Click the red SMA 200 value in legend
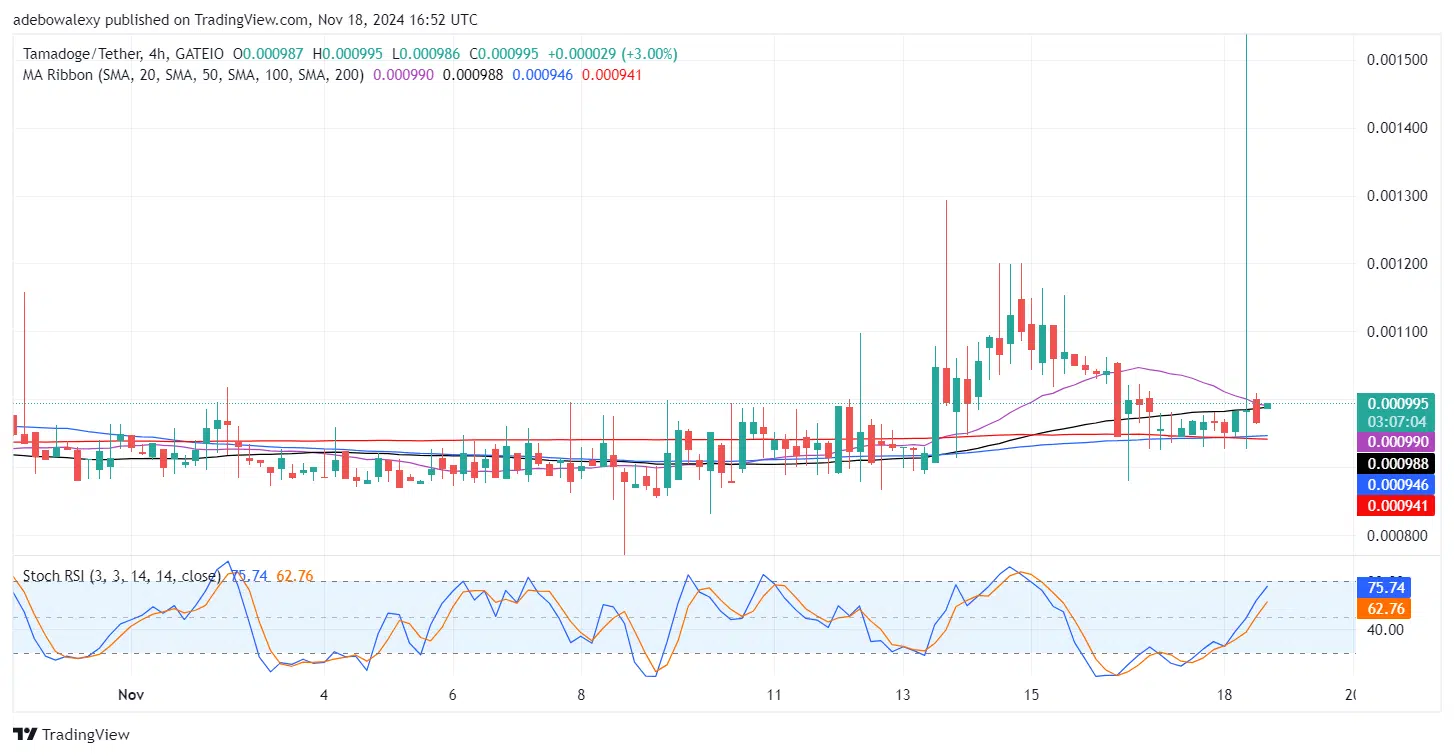1454x756 pixels. tap(612, 75)
